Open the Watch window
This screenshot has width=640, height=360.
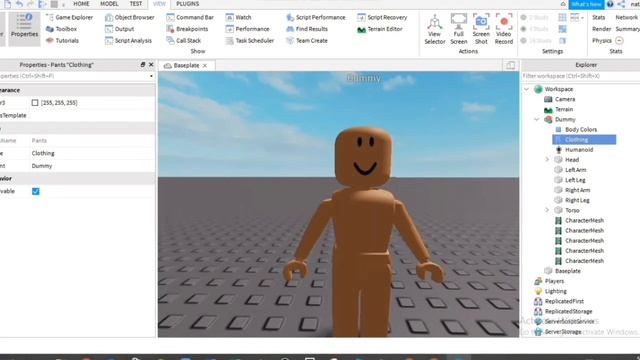point(238,18)
